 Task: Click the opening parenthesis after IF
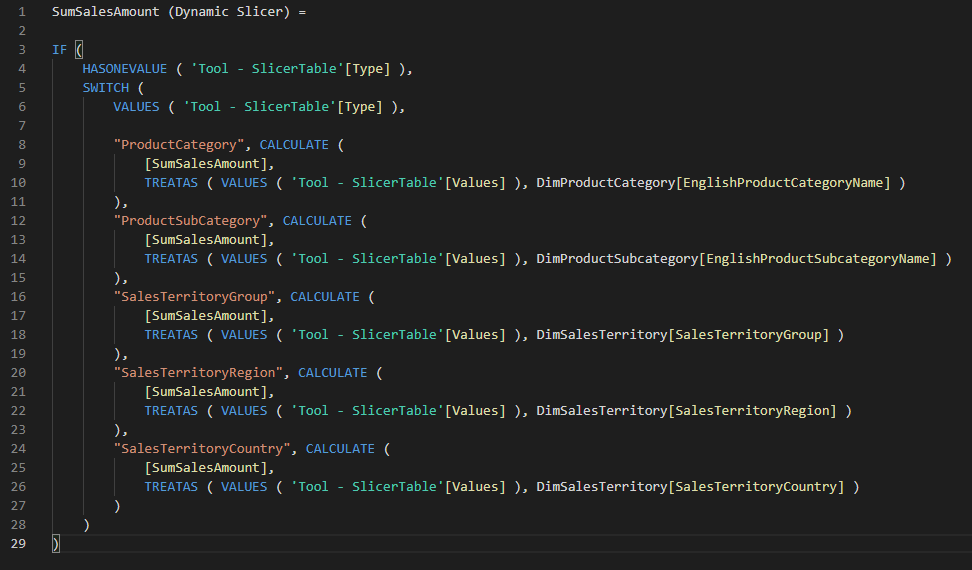(79, 50)
